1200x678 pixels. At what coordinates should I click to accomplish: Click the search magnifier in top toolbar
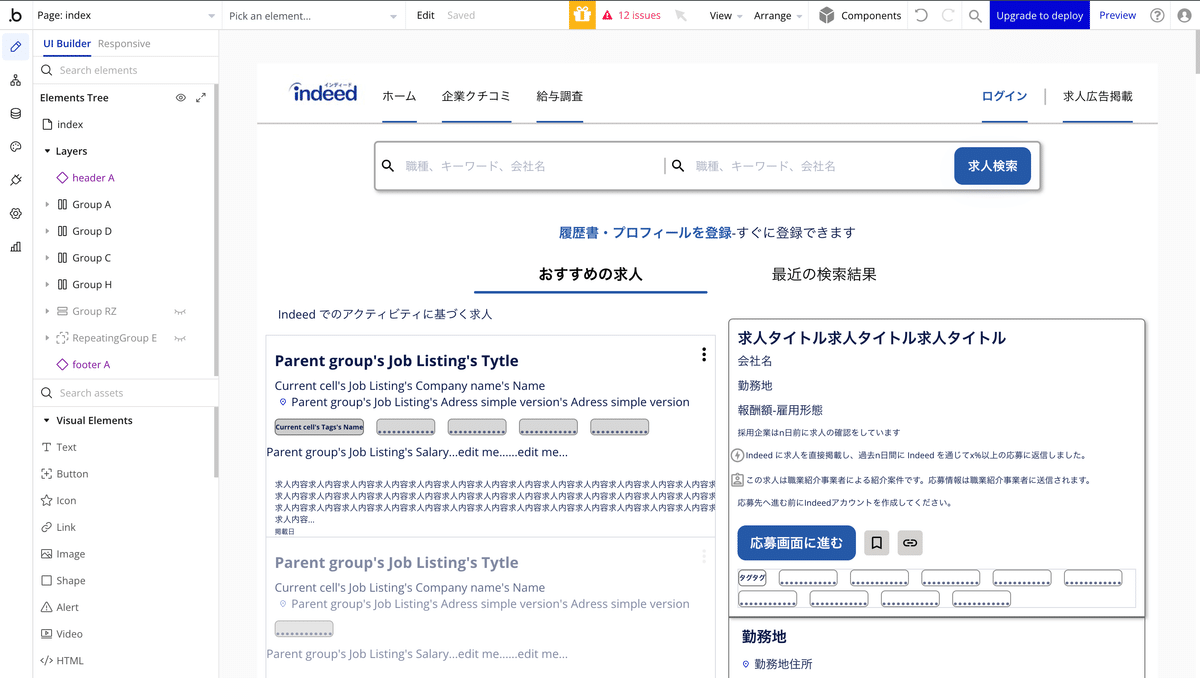click(975, 16)
